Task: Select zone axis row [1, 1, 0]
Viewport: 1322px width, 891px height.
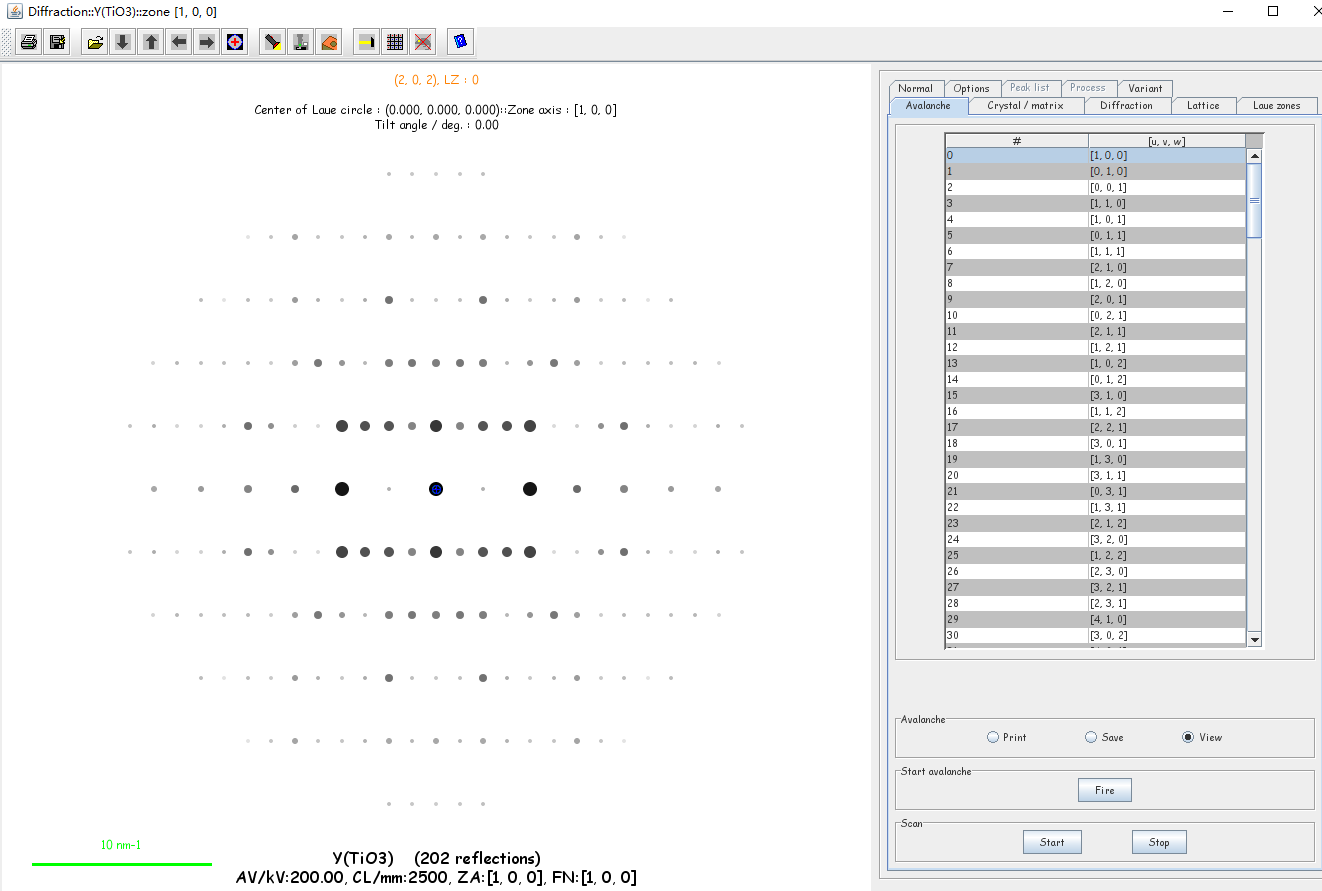Action: click(1096, 203)
